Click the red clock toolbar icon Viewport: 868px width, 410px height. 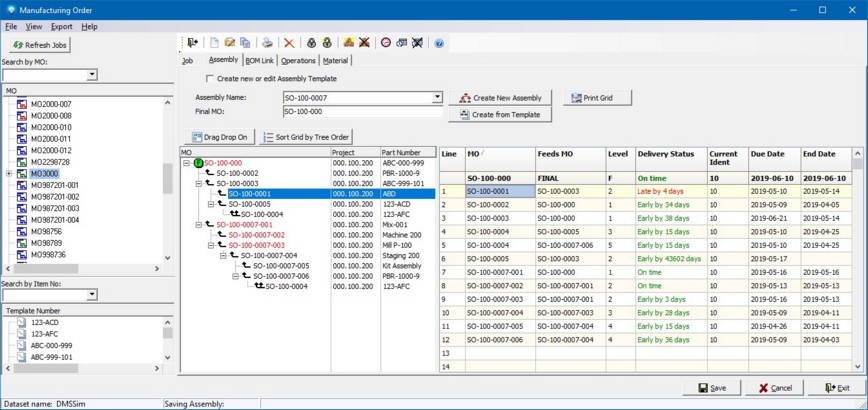click(386, 43)
